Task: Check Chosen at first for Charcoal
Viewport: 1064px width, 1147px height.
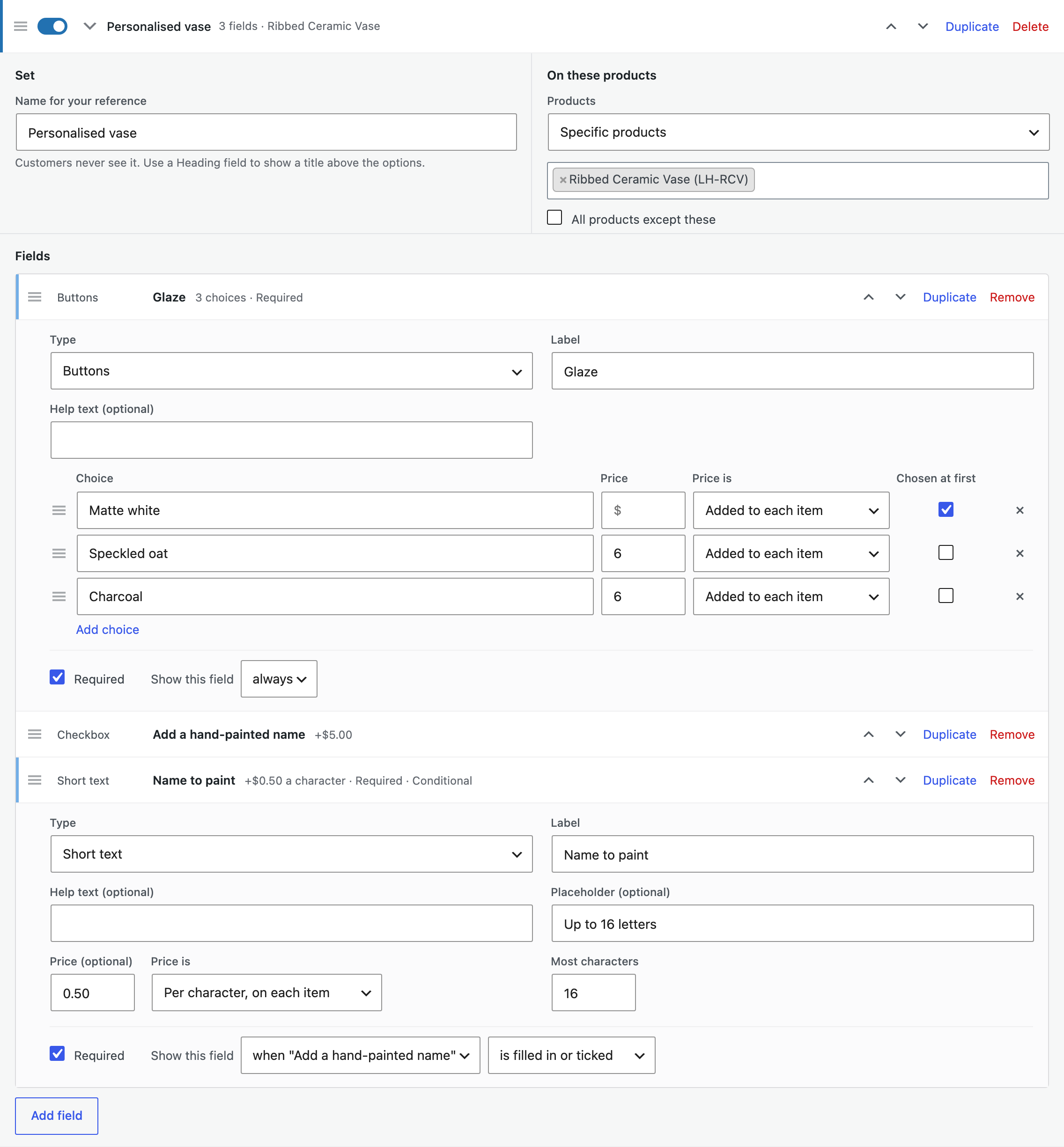Action: (946, 596)
